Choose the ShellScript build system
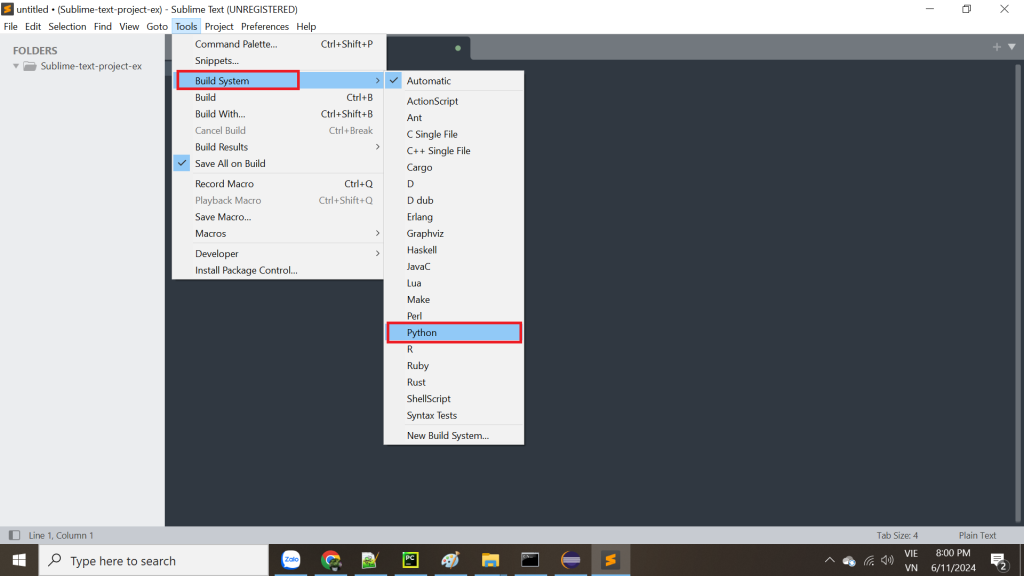 pos(454,399)
